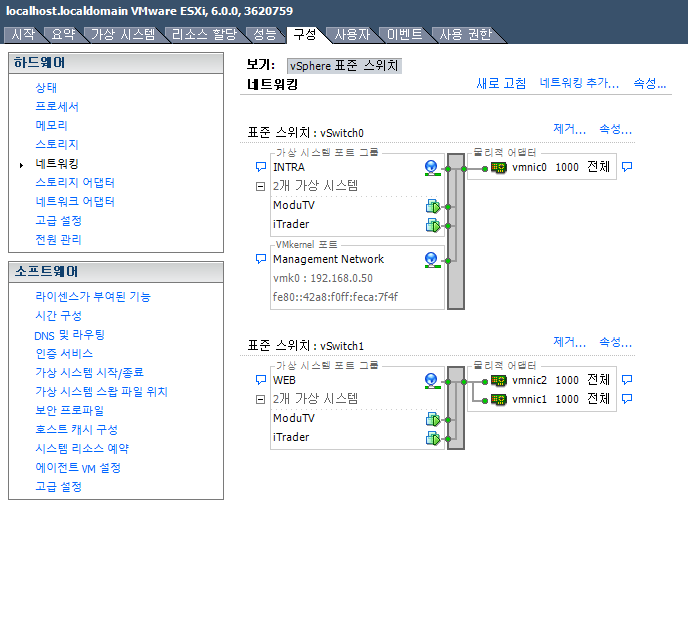Open the 이벤트 tab
Image resolution: width=688 pixels, height=630 pixels.
coord(404,35)
